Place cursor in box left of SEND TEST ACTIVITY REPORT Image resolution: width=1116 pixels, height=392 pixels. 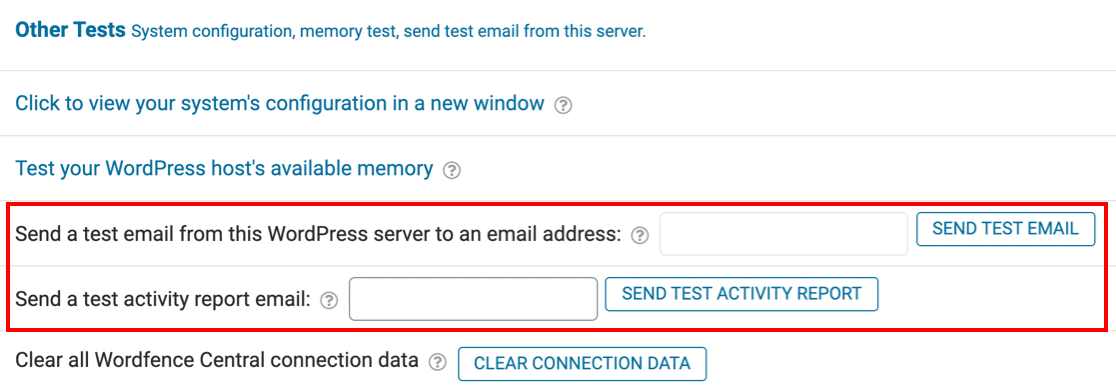coord(473,299)
